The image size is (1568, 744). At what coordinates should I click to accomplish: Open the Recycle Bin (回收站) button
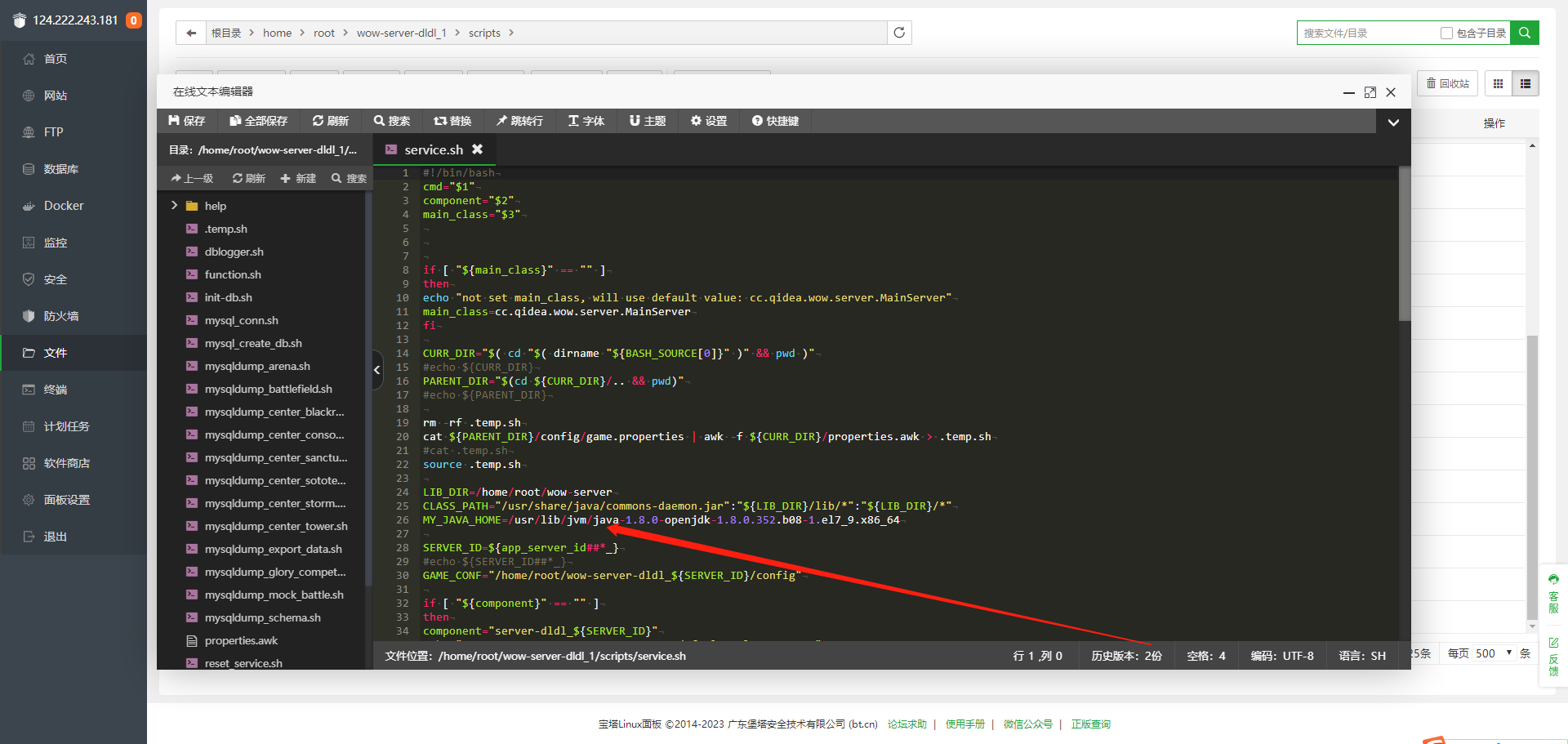[x=1447, y=83]
